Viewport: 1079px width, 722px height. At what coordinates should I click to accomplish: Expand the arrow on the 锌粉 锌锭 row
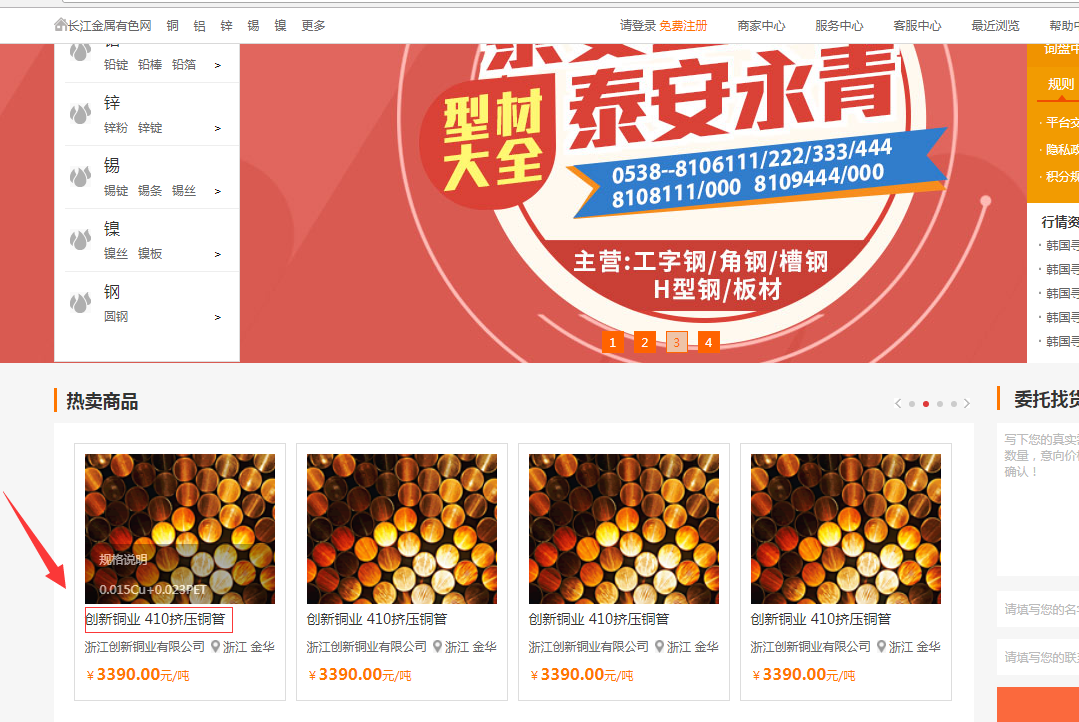click(x=217, y=129)
